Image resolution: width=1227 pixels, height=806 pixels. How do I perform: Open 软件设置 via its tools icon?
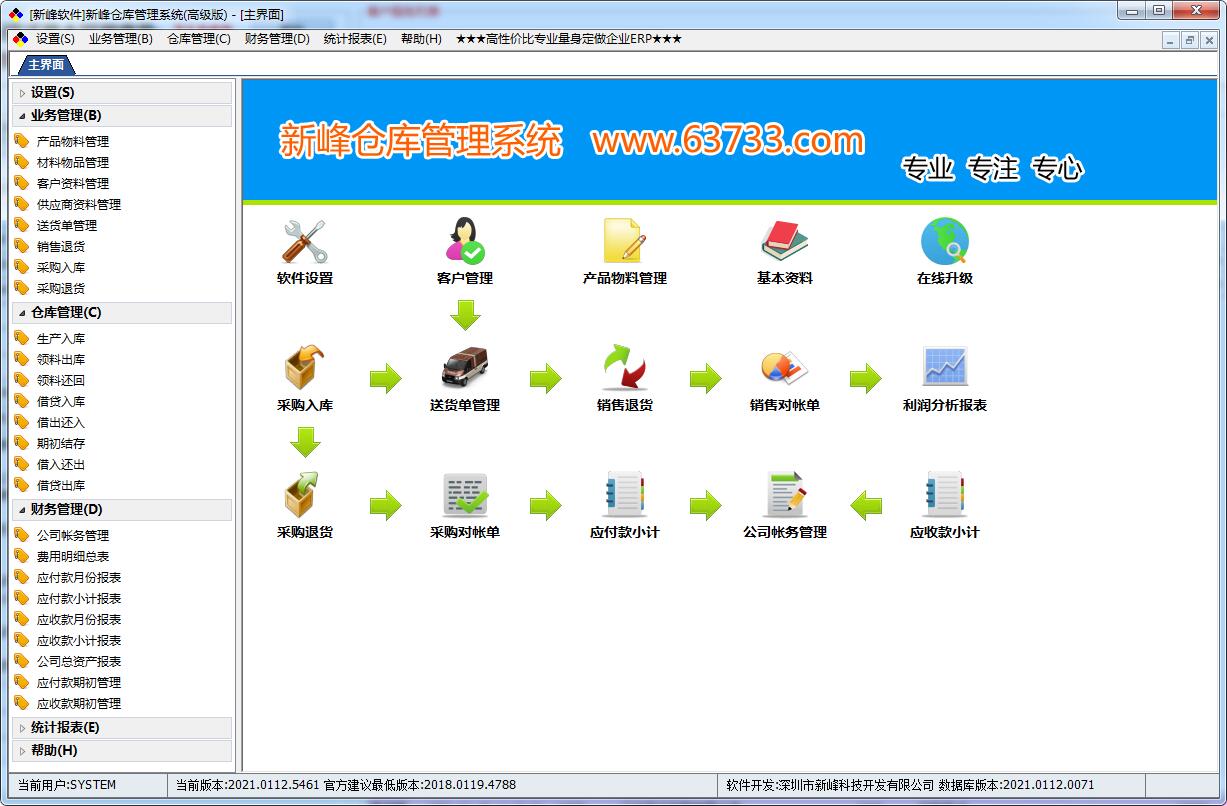(305, 240)
